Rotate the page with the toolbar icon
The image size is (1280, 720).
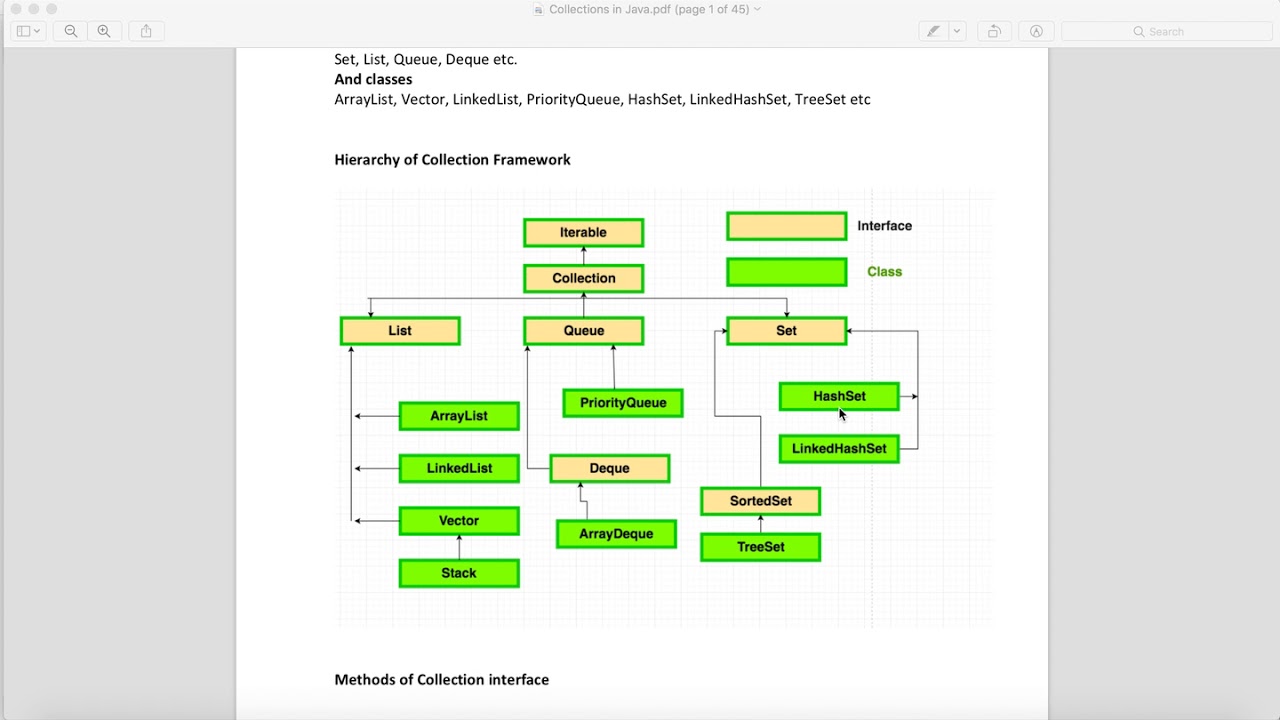tap(994, 31)
